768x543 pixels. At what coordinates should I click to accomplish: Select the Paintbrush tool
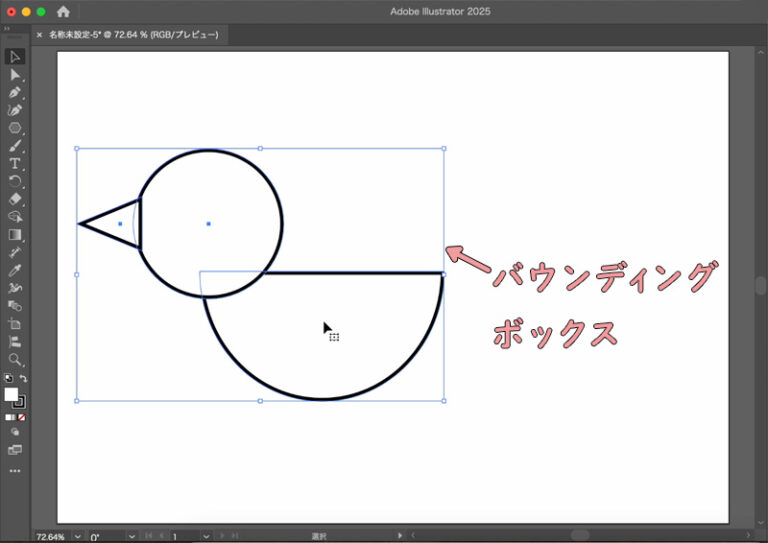click(15, 146)
